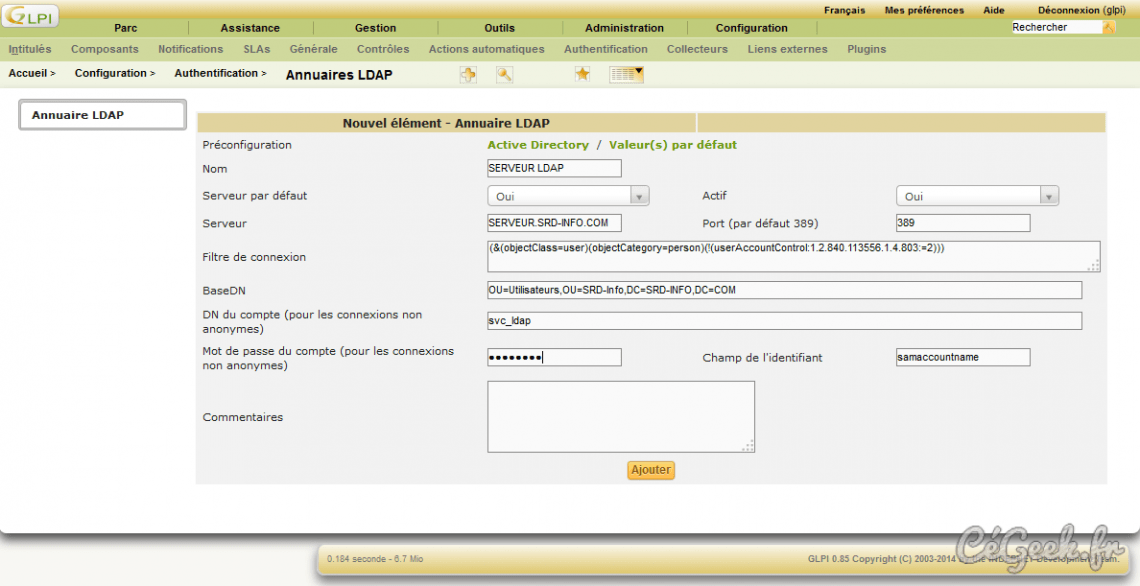The width and height of the screenshot is (1140, 586).
Task: Select the add new item plus icon
Action: tap(467, 74)
